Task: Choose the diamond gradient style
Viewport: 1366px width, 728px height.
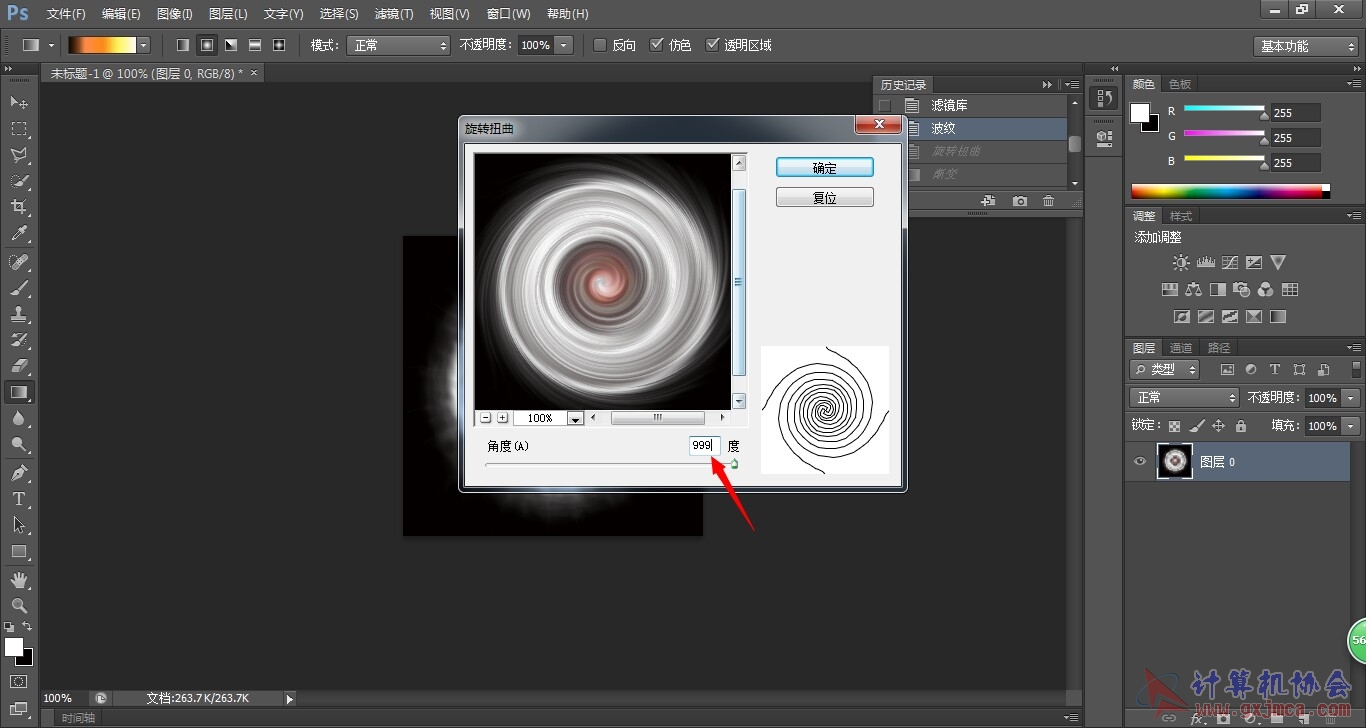Action: (279, 45)
